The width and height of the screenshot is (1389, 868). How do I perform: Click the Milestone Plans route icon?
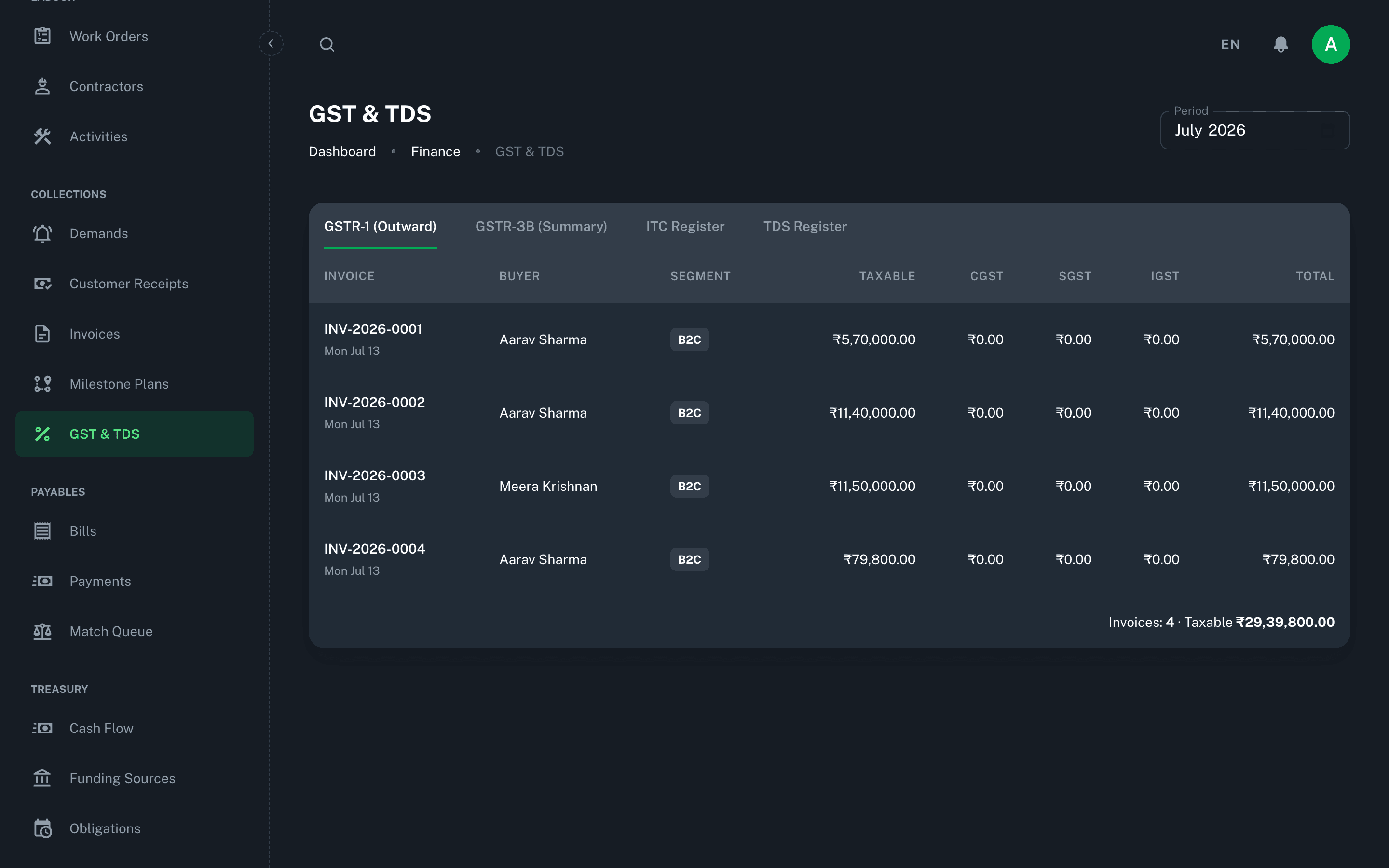pos(42,384)
